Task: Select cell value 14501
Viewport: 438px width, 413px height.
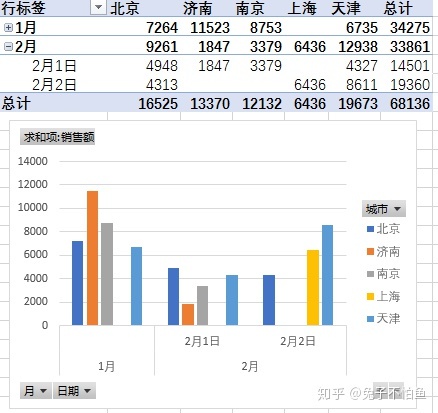Action: click(410, 66)
